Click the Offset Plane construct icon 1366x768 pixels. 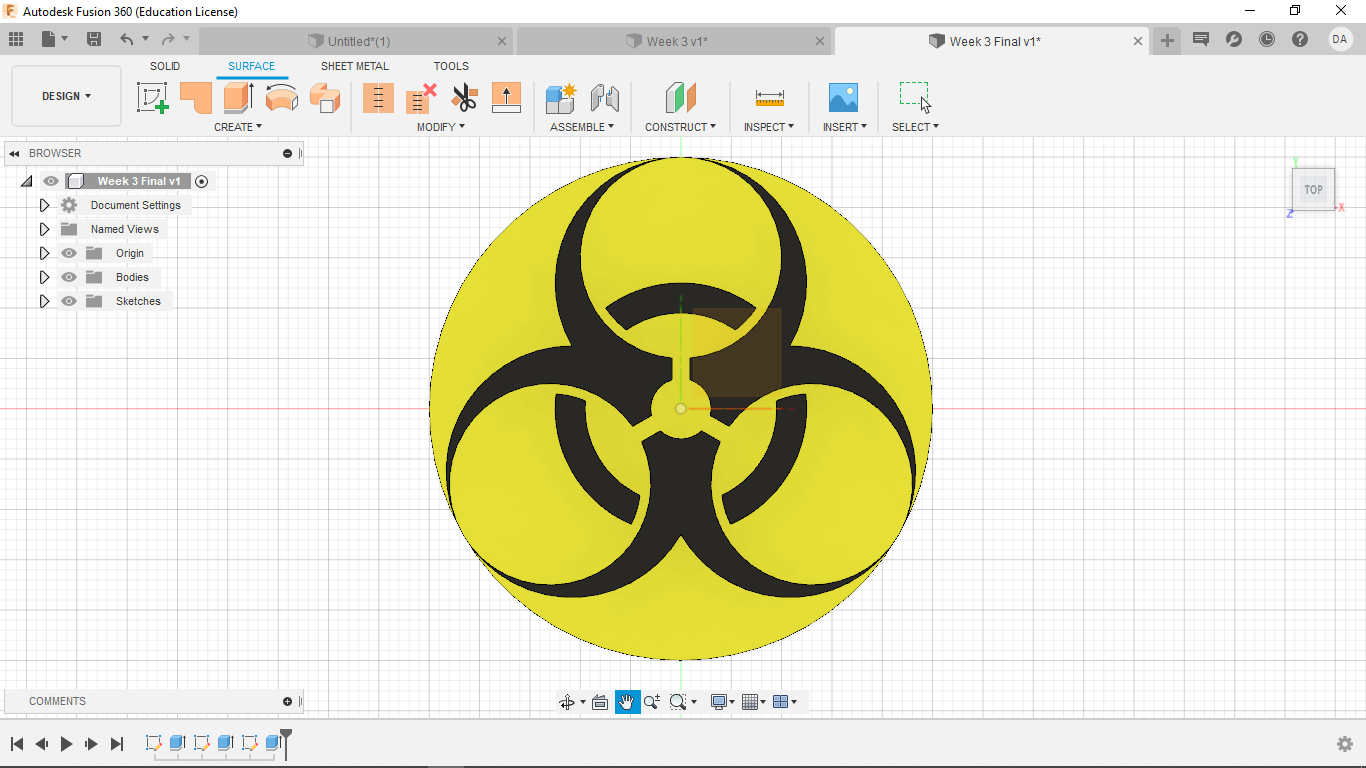[680, 97]
